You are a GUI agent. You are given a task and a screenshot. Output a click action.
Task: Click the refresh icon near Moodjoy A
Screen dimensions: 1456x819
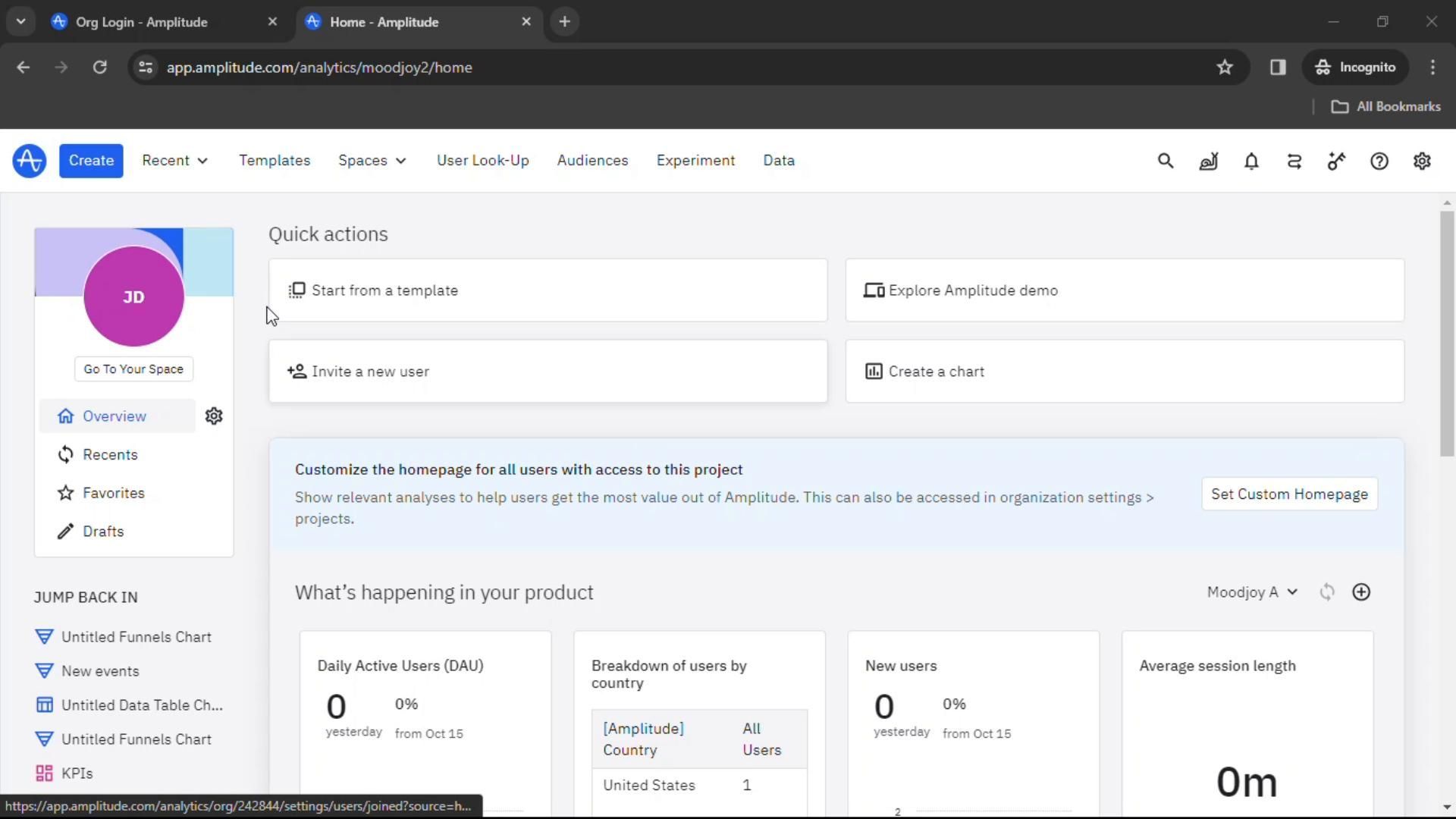1327,592
